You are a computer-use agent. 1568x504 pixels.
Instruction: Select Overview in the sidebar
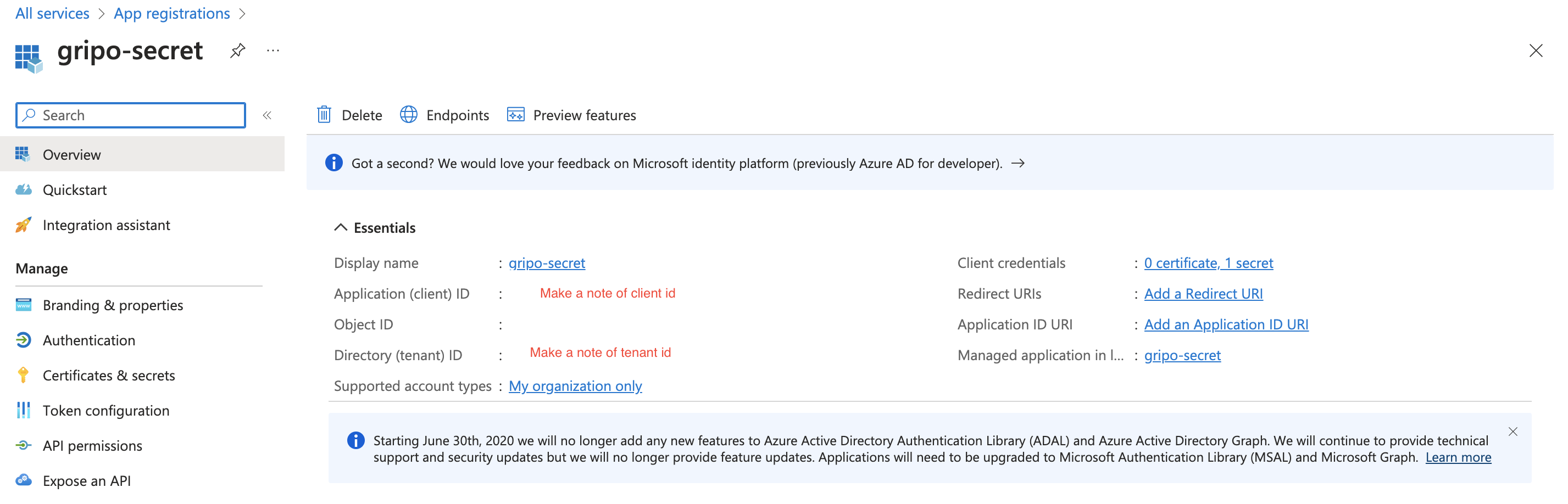coord(72,154)
